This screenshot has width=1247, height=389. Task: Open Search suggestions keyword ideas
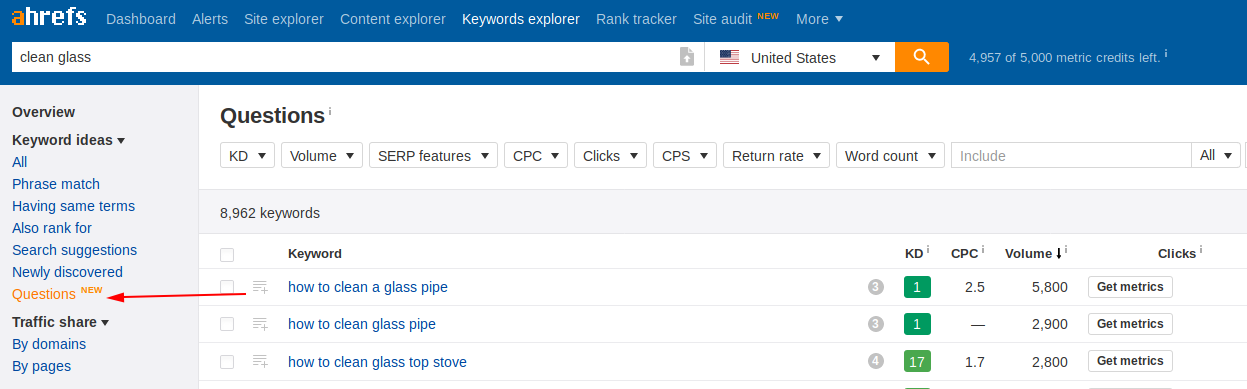pos(74,250)
